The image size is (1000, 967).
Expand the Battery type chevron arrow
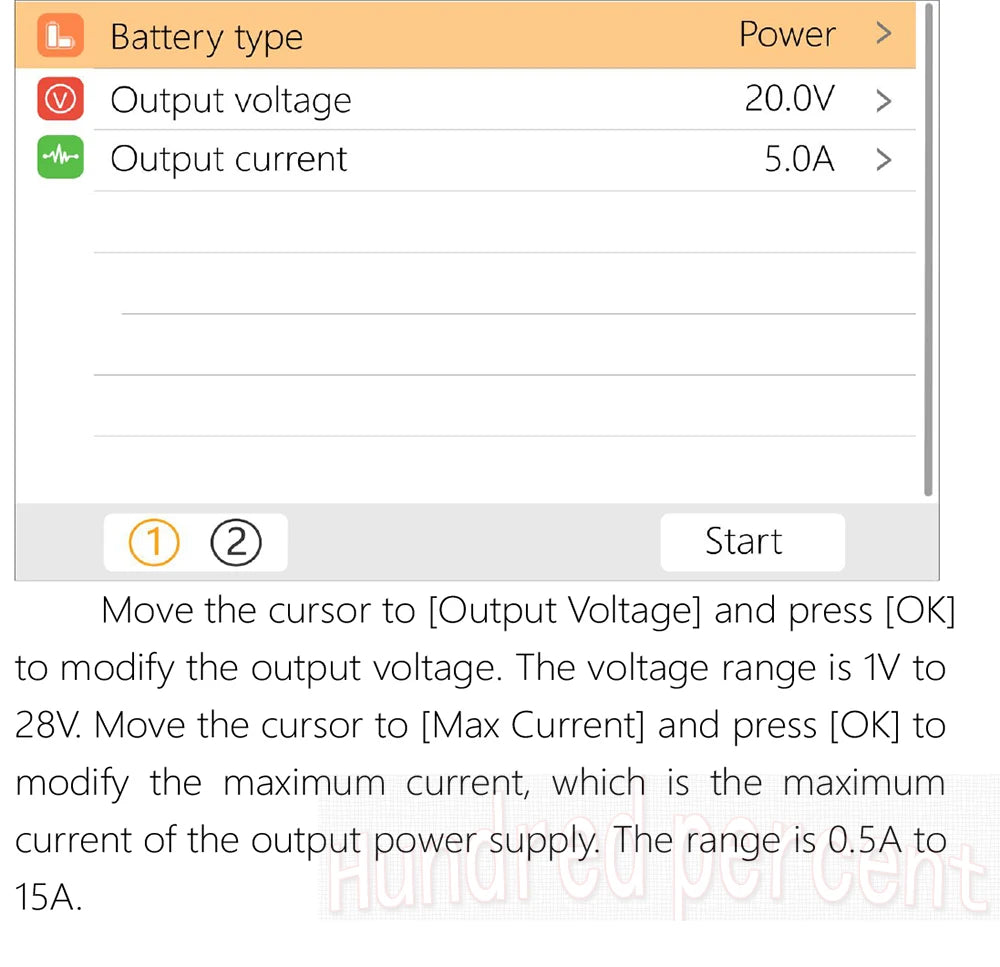[883, 33]
